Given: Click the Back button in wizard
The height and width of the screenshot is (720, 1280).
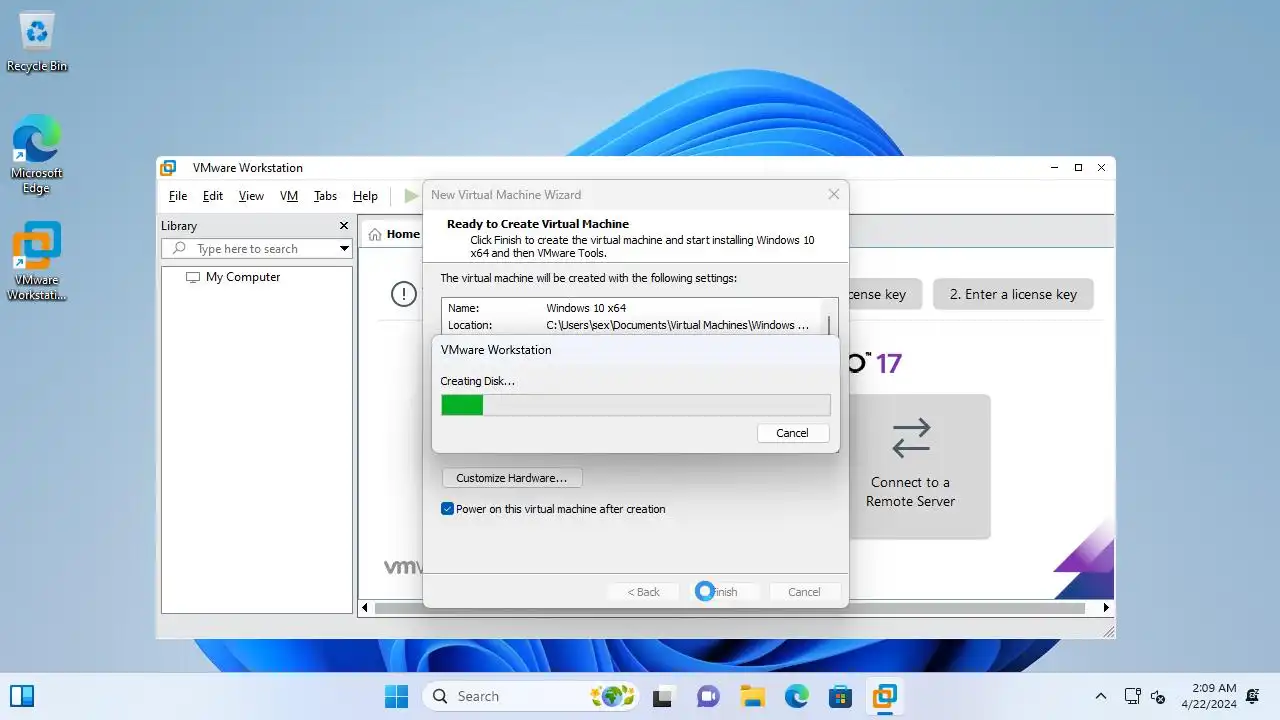Looking at the screenshot, I should click(644, 592).
